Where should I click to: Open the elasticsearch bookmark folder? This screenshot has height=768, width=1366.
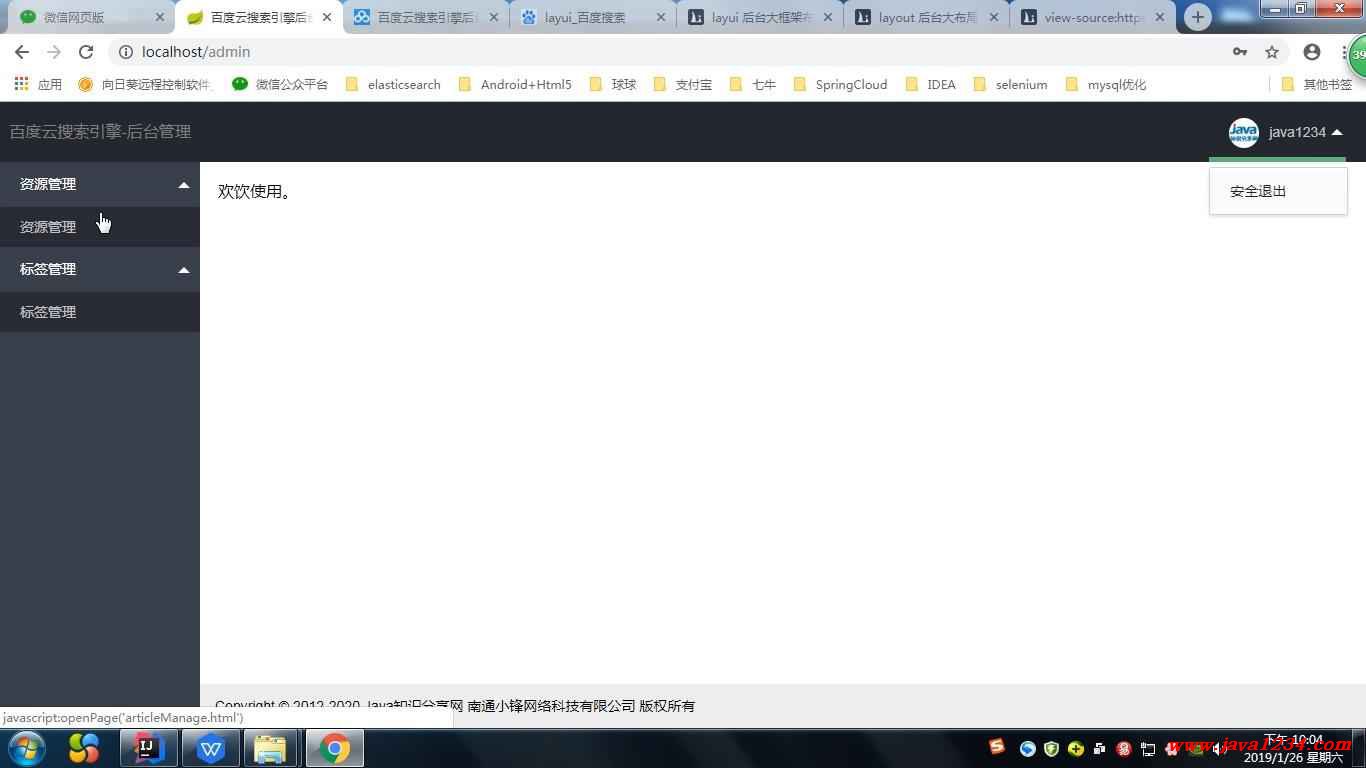point(393,84)
